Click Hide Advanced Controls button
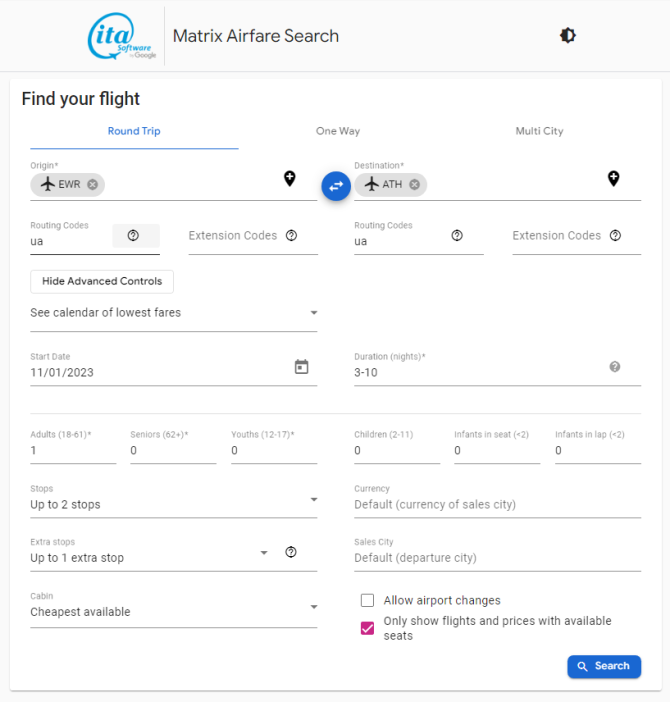Screen dimensions: 670x702 102,282
